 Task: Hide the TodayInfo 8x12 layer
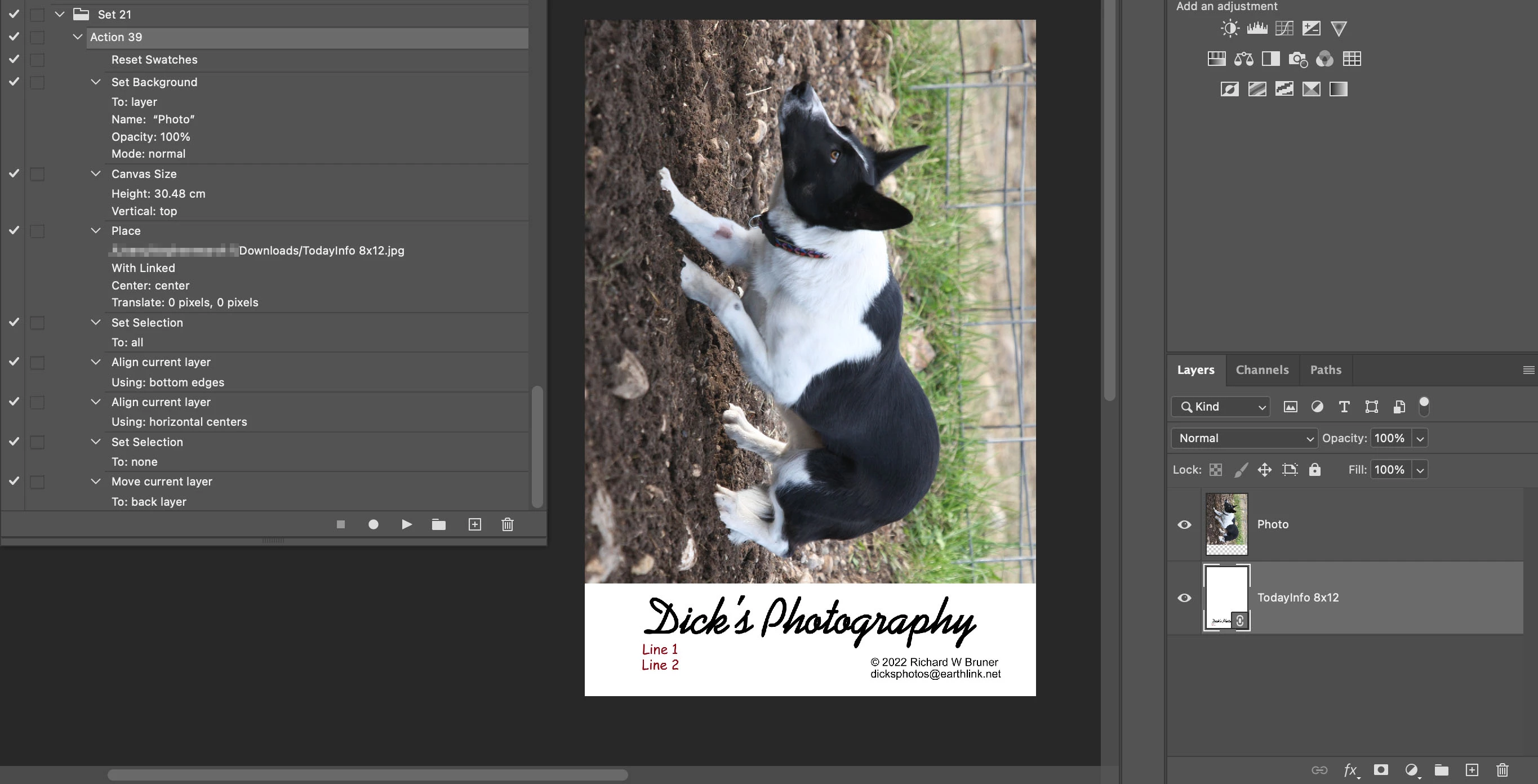point(1185,598)
